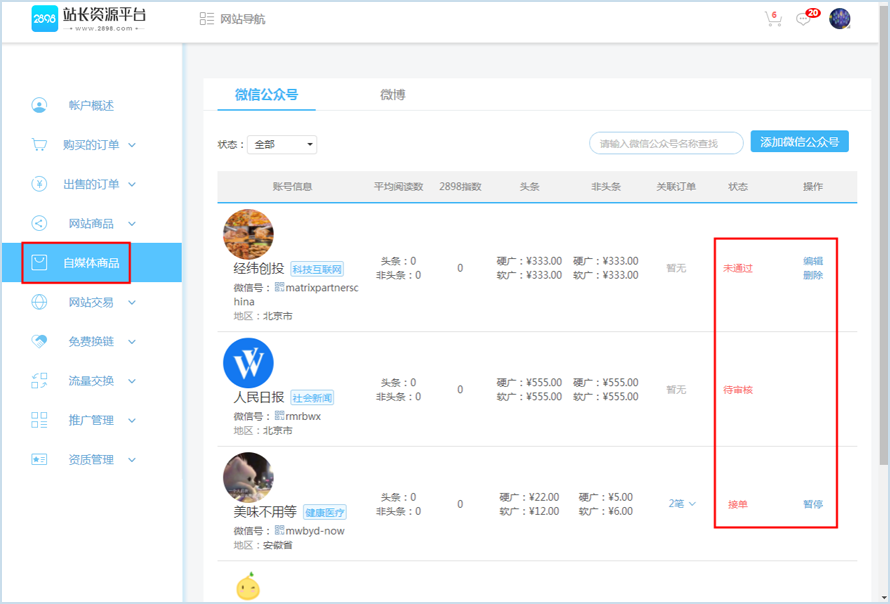The height and width of the screenshot is (604, 890).
Task: Click the 免费换链 handshake icon
Action: click(39, 341)
